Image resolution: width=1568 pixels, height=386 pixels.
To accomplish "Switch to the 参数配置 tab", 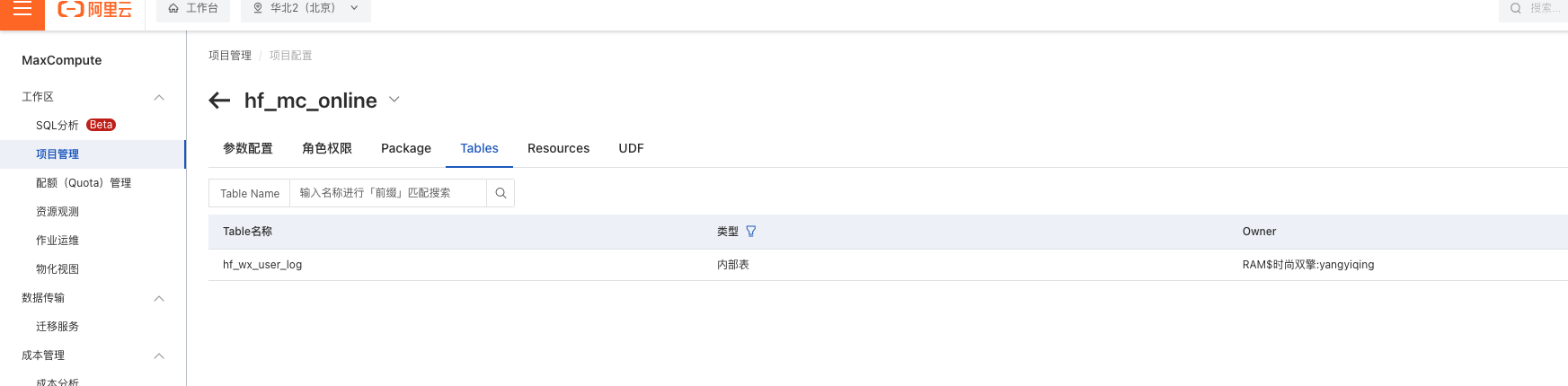I will pyautogui.click(x=248, y=148).
